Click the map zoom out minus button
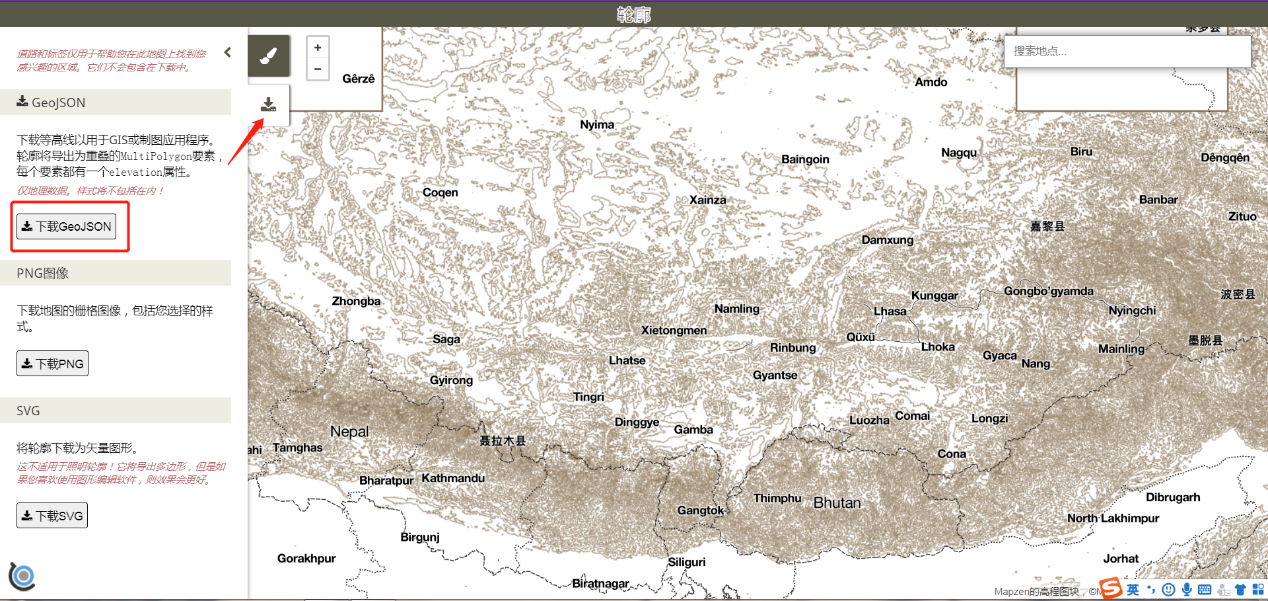1268x601 pixels. click(318, 69)
